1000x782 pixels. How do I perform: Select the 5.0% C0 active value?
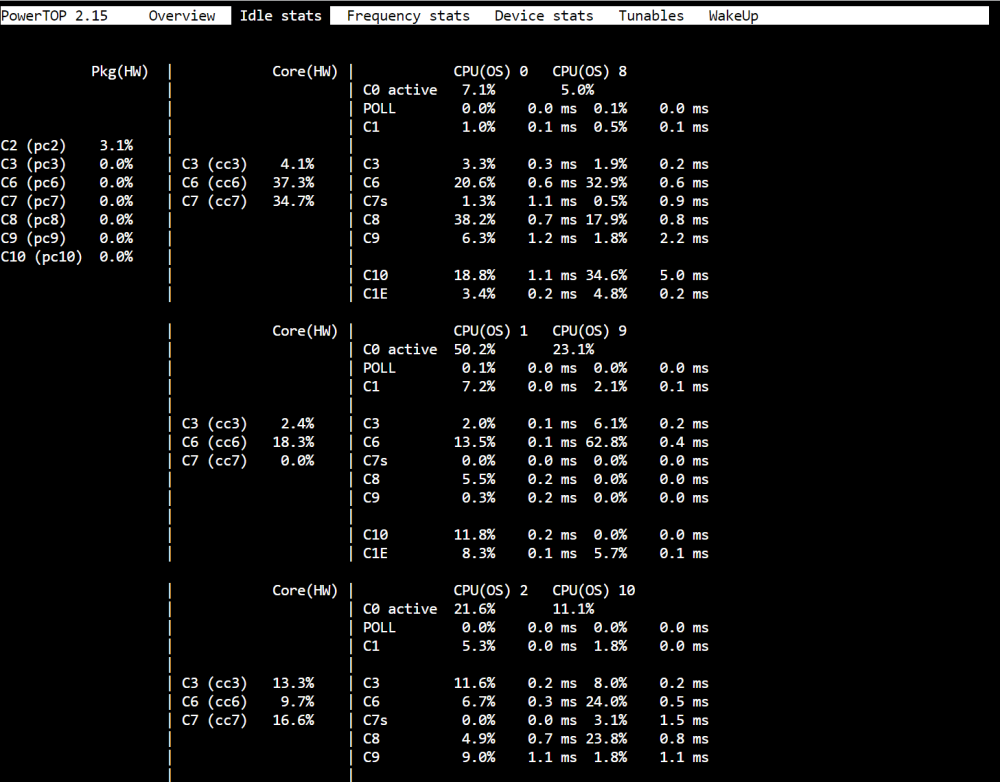pos(577,90)
